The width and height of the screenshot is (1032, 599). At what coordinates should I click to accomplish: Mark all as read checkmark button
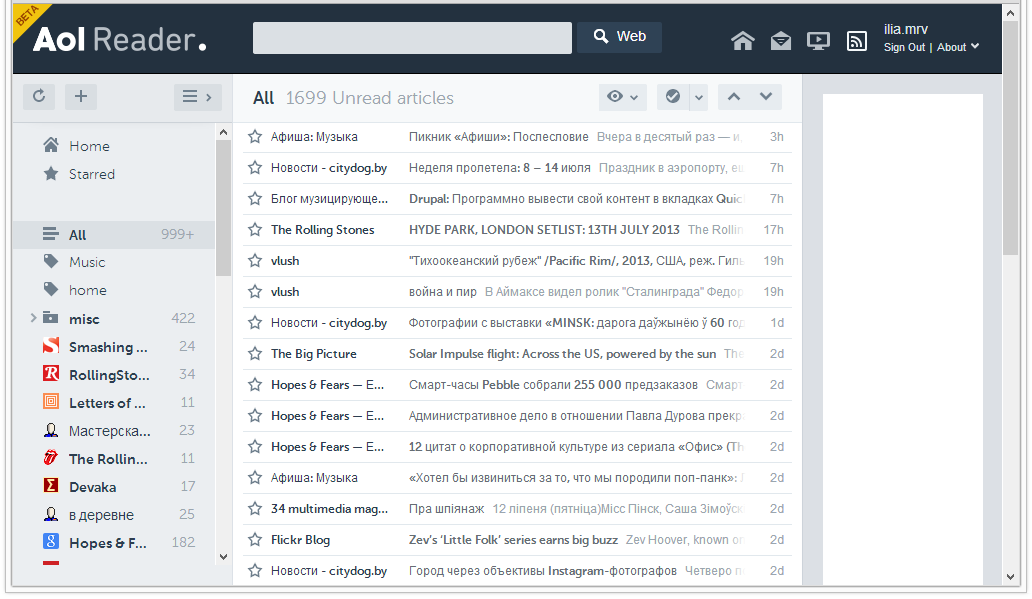click(673, 97)
